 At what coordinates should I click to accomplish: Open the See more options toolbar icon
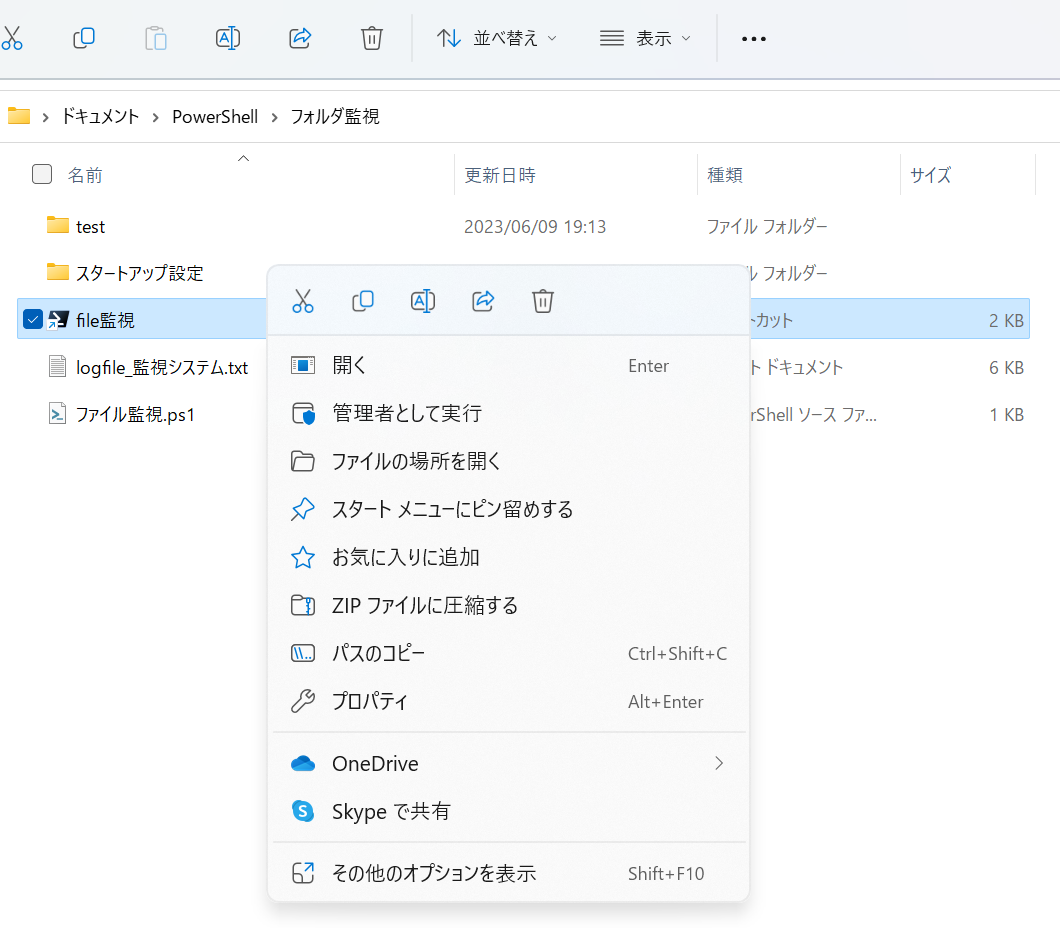pyautogui.click(x=754, y=38)
